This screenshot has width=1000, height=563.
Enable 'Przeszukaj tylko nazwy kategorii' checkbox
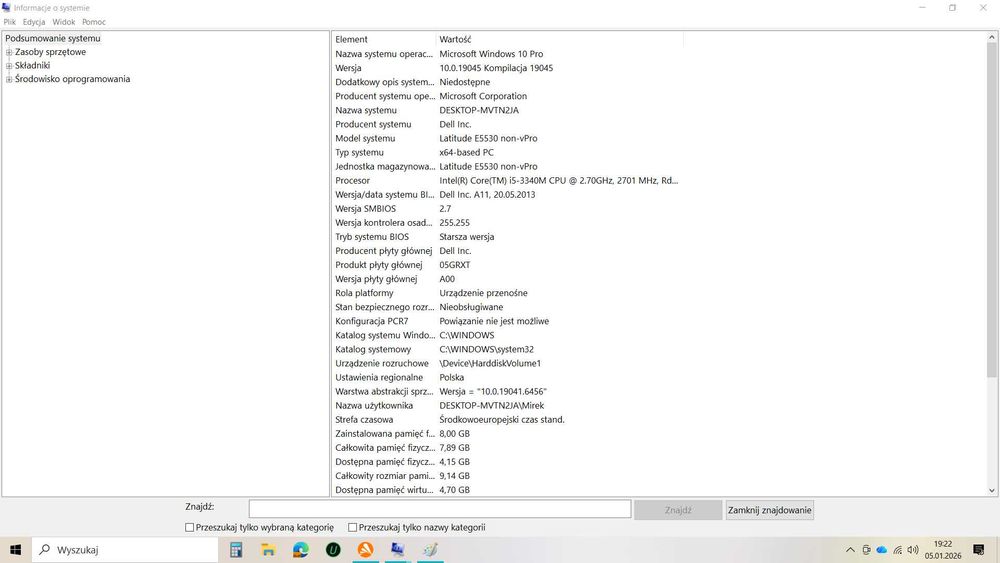point(352,527)
